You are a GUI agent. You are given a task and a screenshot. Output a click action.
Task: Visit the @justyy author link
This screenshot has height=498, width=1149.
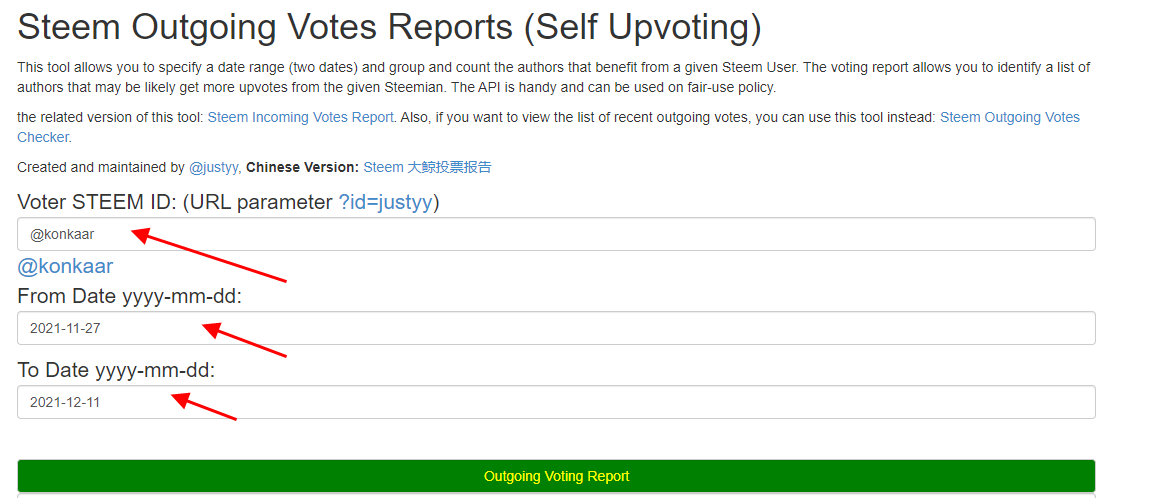click(x=214, y=168)
